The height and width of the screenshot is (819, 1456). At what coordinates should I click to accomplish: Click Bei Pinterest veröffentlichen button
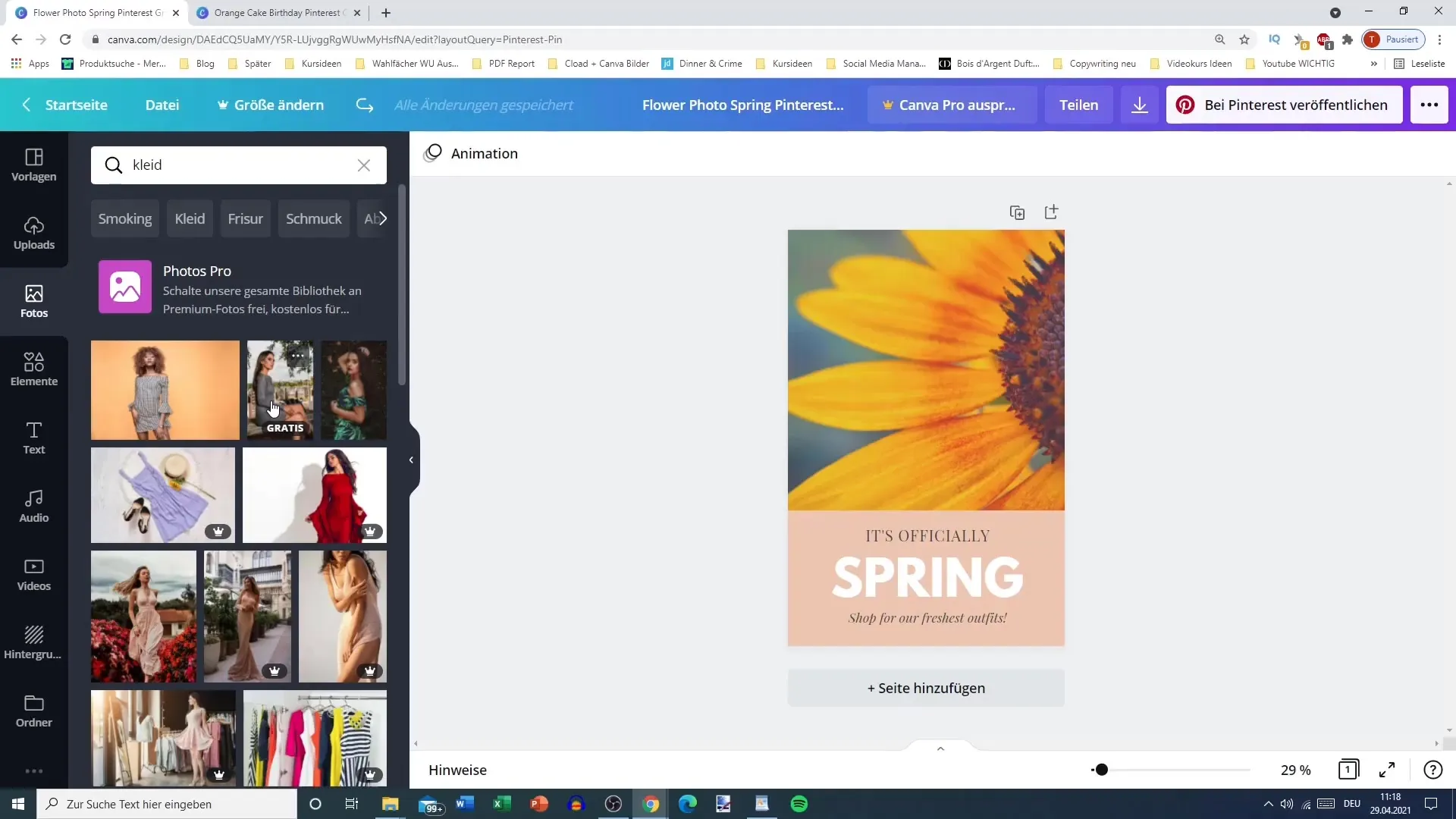point(1284,105)
